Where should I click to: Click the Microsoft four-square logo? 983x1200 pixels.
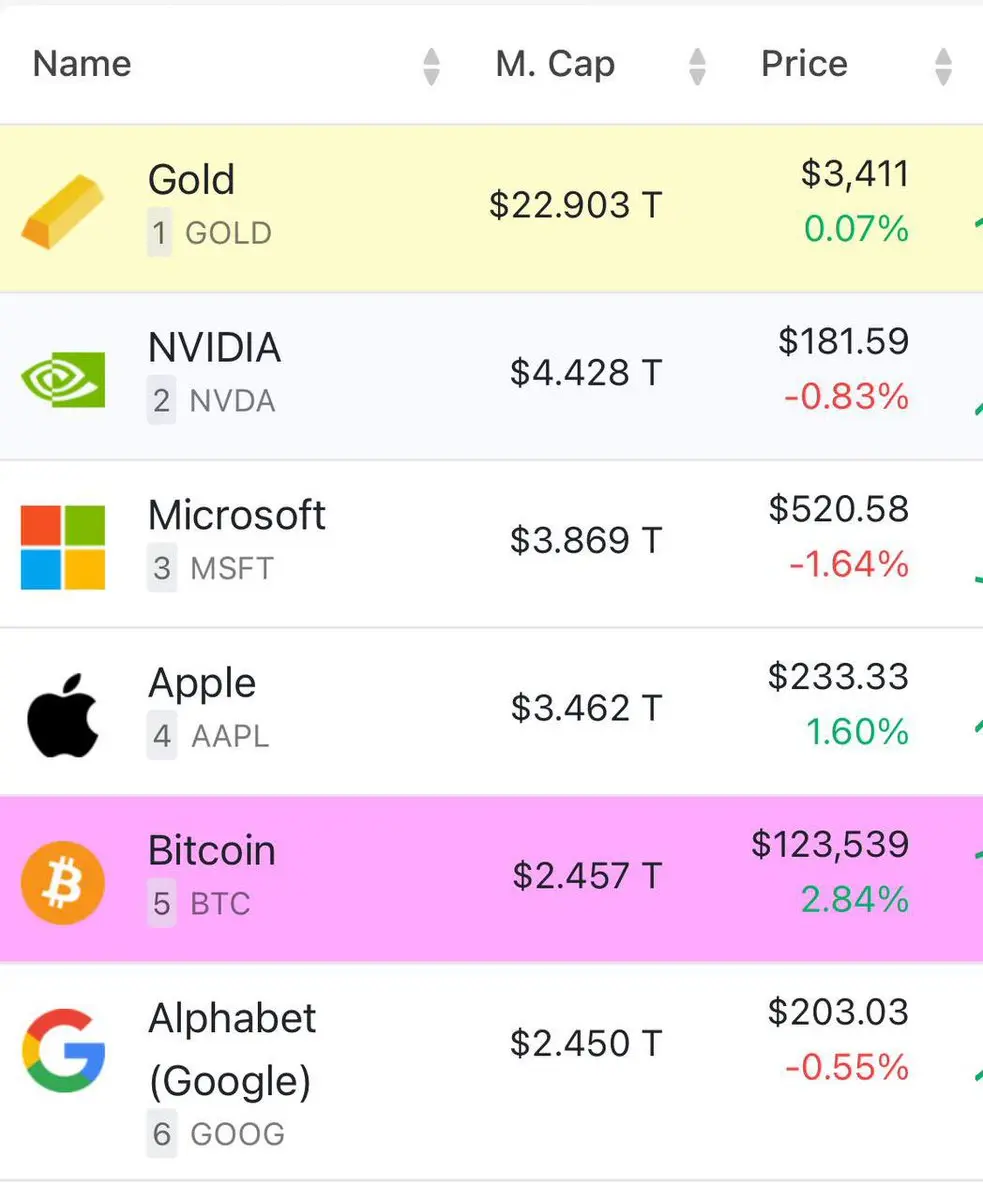click(62, 547)
